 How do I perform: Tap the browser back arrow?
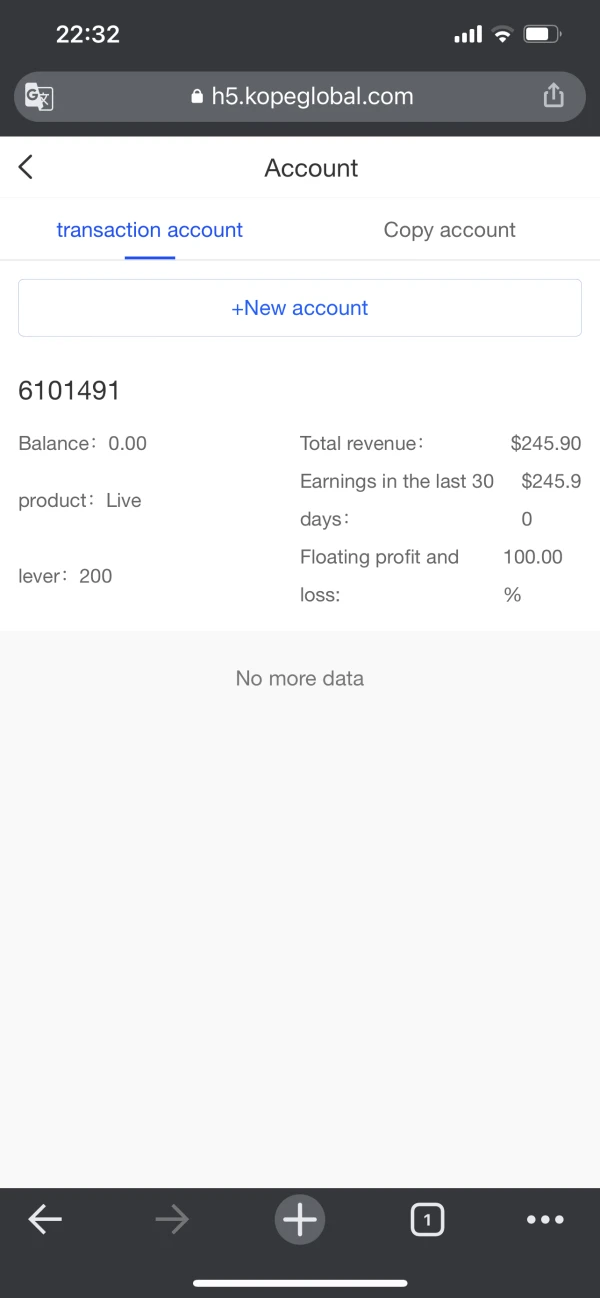pyautogui.click(x=45, y=1219)
